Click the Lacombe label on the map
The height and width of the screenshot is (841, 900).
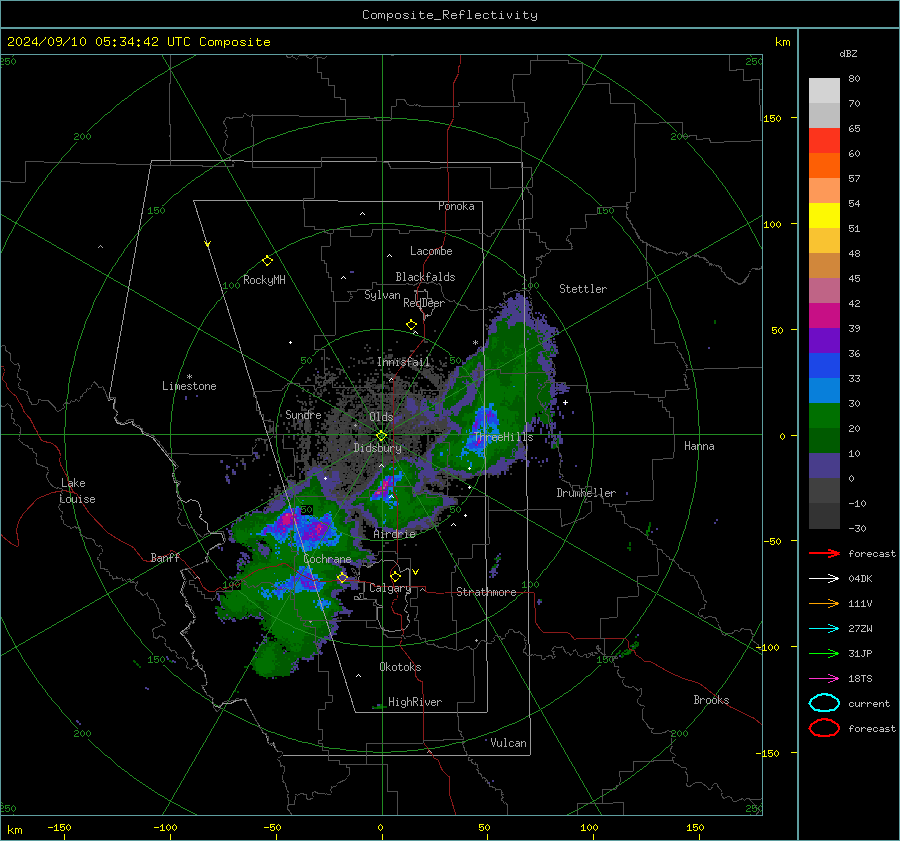click(431, 251)
